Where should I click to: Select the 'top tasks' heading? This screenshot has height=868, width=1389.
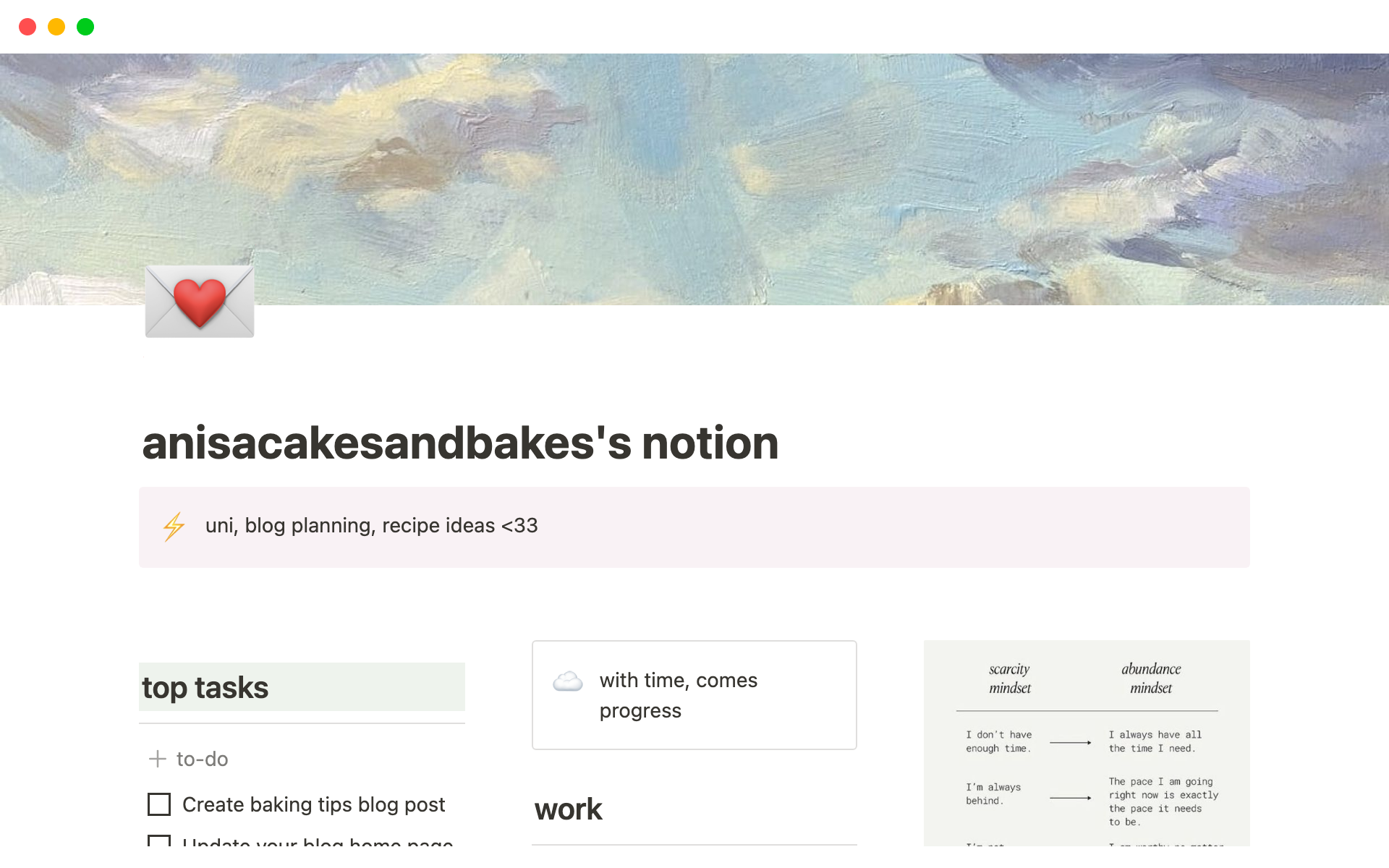click(x=205, y=687)
